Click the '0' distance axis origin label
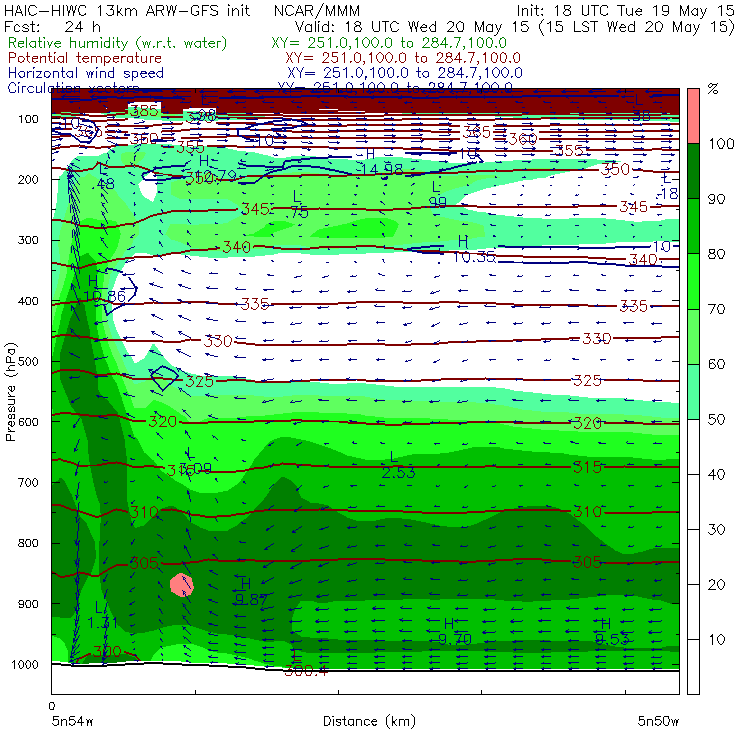 click(x=52, y=706)
